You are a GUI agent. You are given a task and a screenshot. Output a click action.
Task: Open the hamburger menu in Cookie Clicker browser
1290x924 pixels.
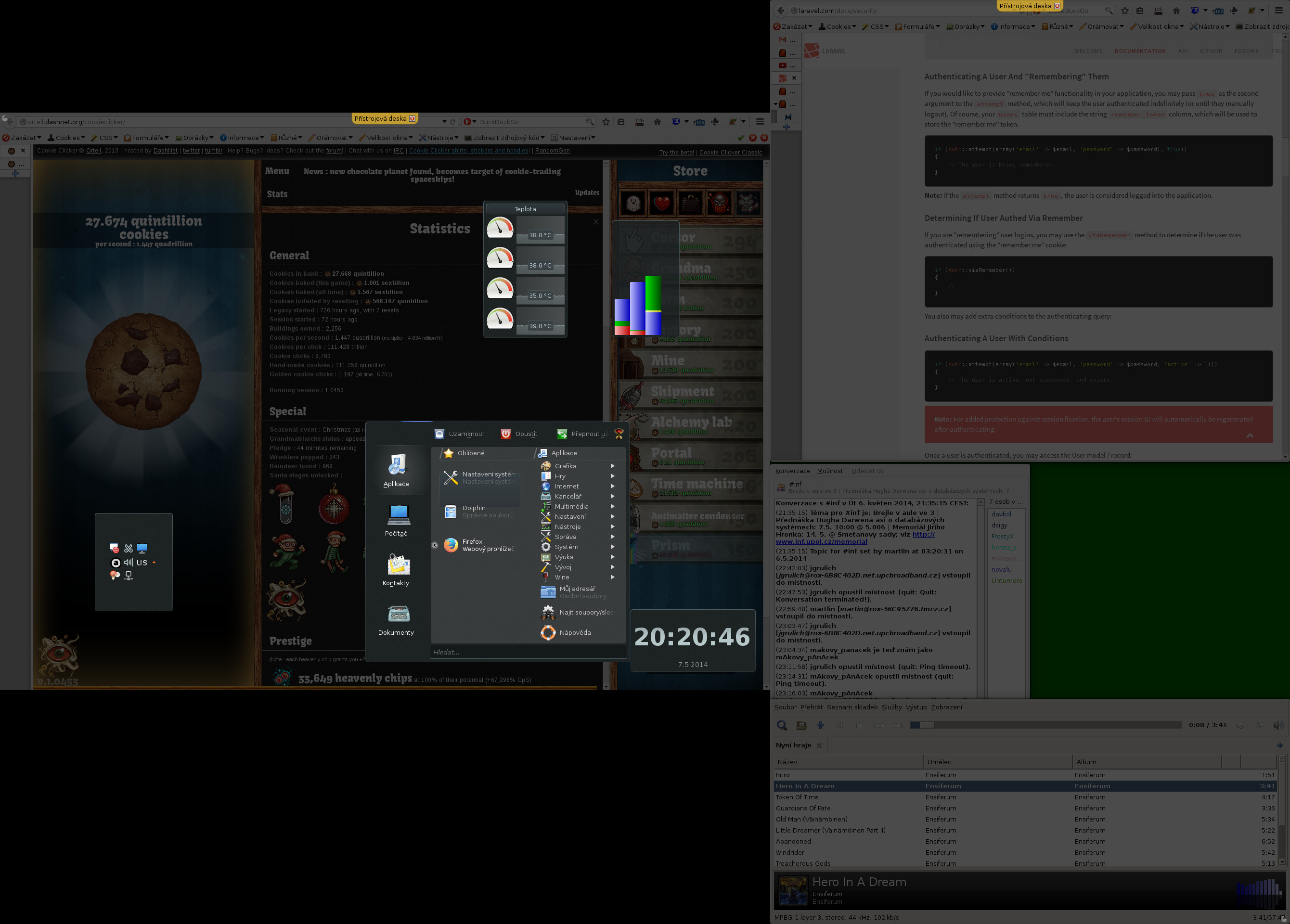(760, 122)
